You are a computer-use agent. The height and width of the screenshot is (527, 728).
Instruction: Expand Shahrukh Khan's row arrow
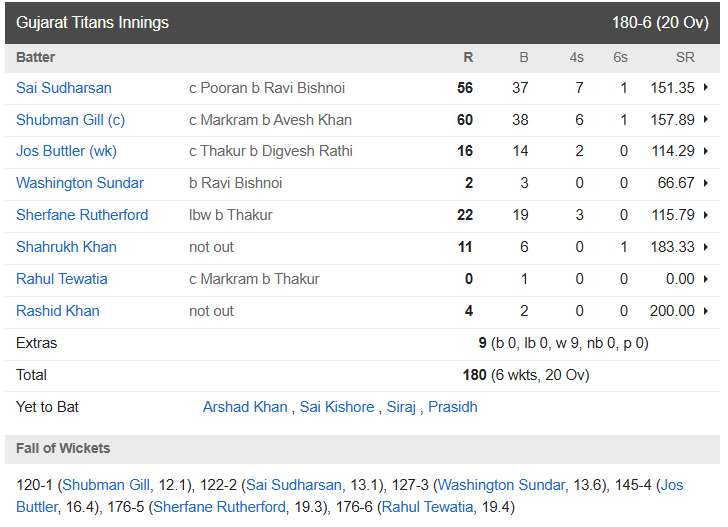coord(706,247)
